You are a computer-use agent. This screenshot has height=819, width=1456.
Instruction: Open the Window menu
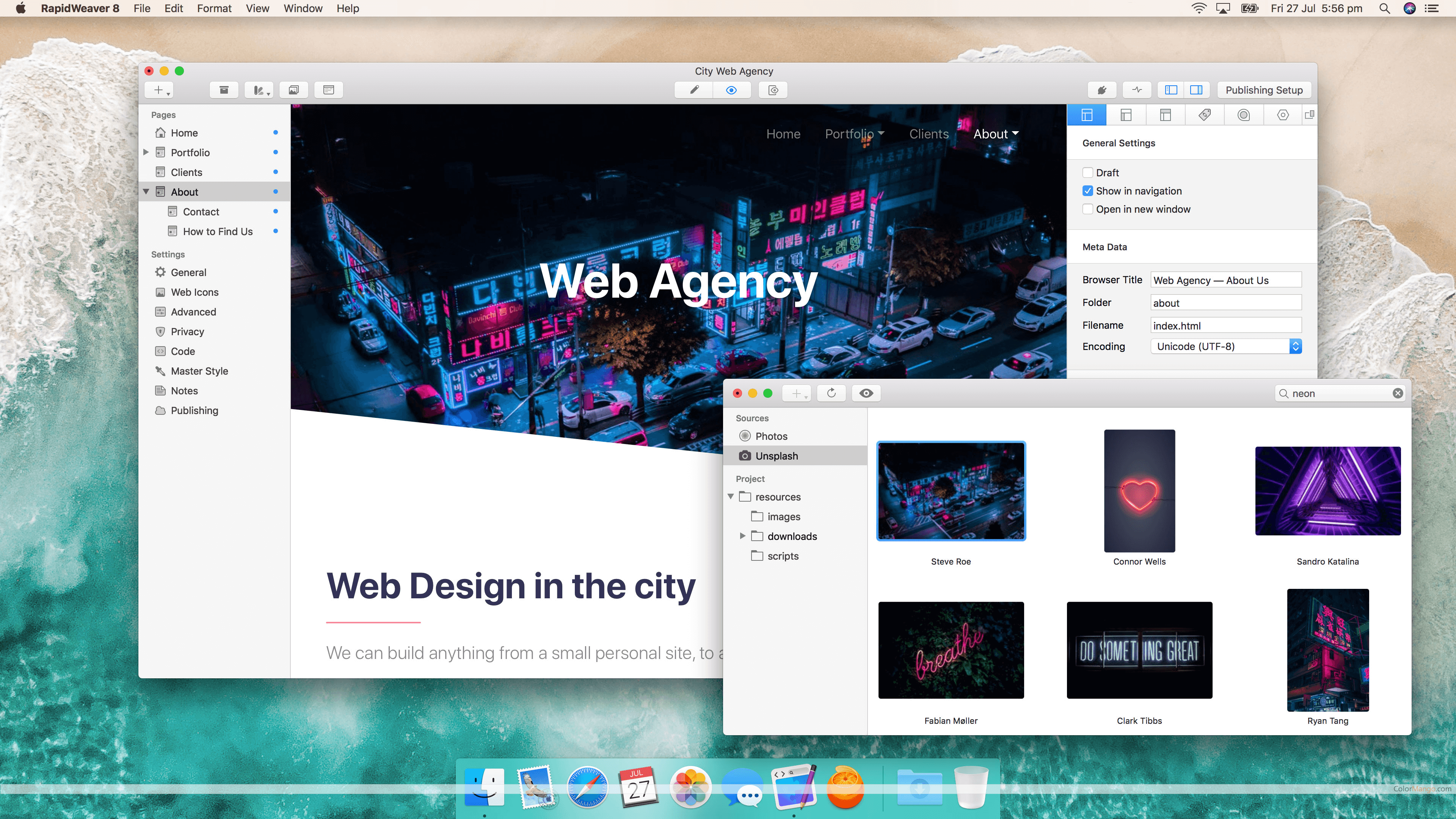coord(303,8)
